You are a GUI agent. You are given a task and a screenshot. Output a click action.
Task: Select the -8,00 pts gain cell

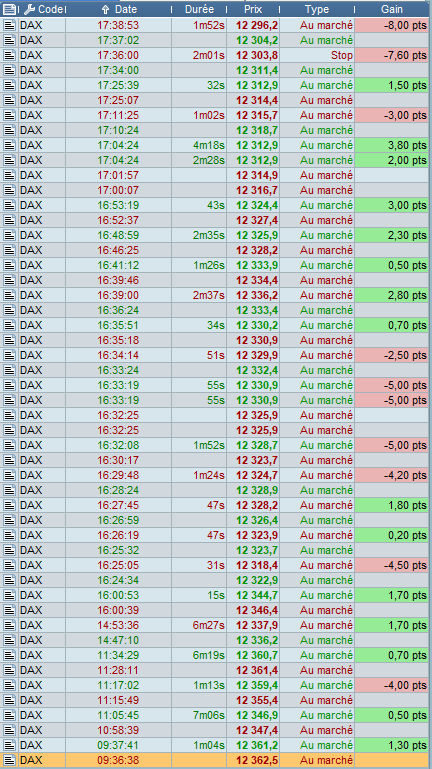(392, 25)
